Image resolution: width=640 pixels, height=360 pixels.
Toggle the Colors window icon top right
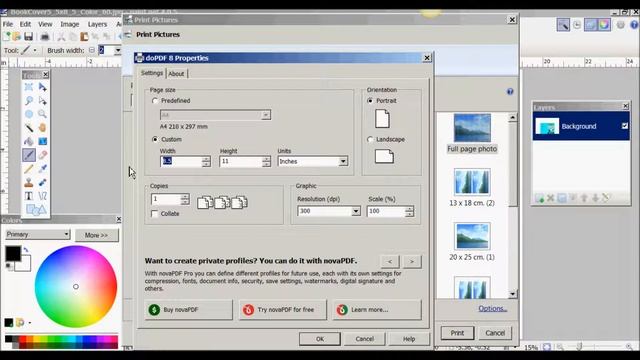tap(604, 24)
